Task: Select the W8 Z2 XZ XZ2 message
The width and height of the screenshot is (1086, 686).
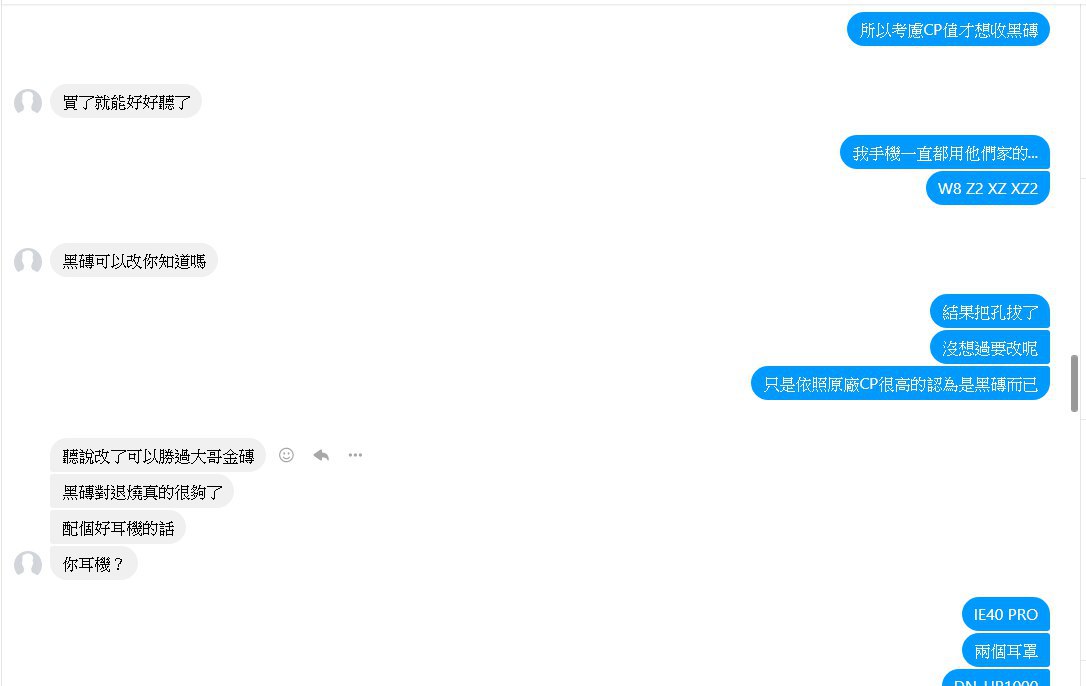Action: click(988, 188)
